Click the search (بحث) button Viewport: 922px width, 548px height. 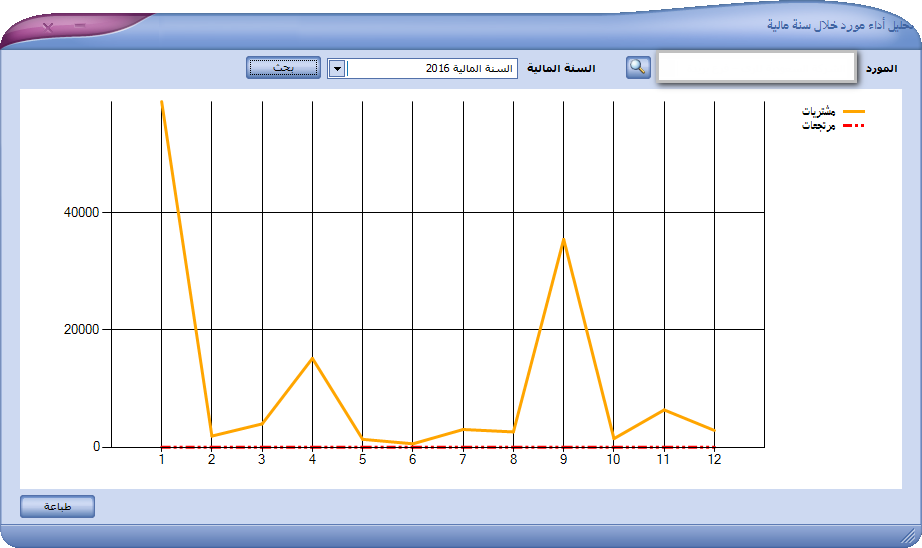coord(283,68)
